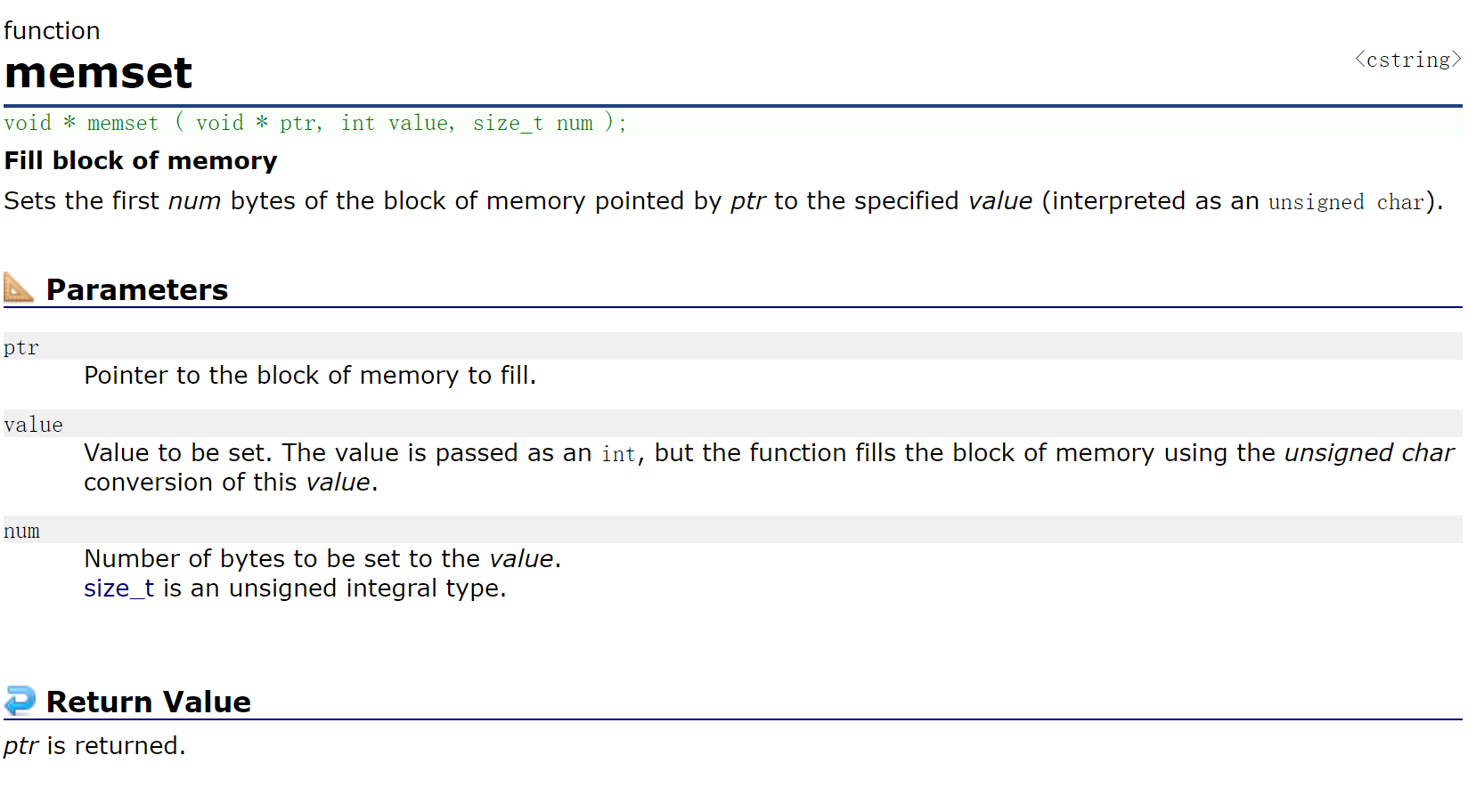This screenshot has width=1476, height=812.
Task: Open the <cstring> header reference
Action: click(x=1408, y=60)
